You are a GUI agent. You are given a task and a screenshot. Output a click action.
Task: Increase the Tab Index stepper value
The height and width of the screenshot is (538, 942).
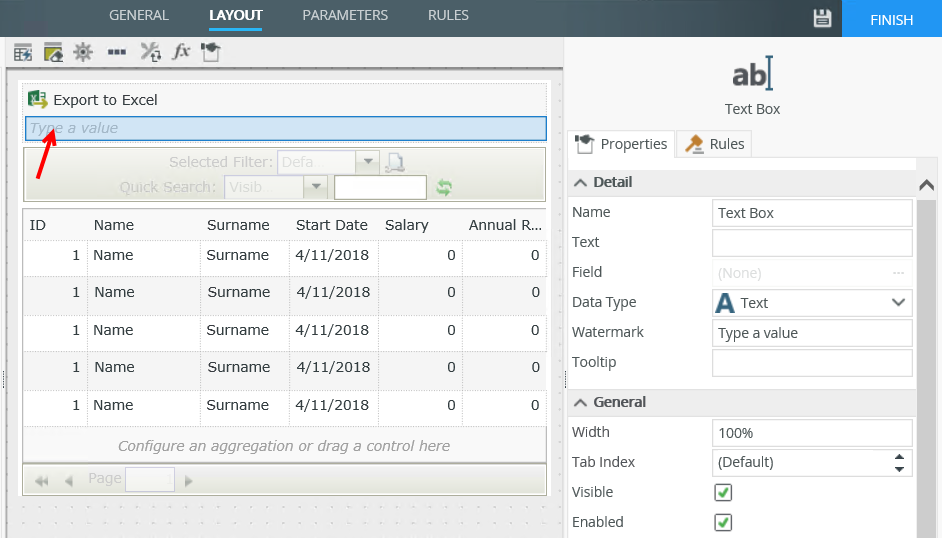point(900,457)
